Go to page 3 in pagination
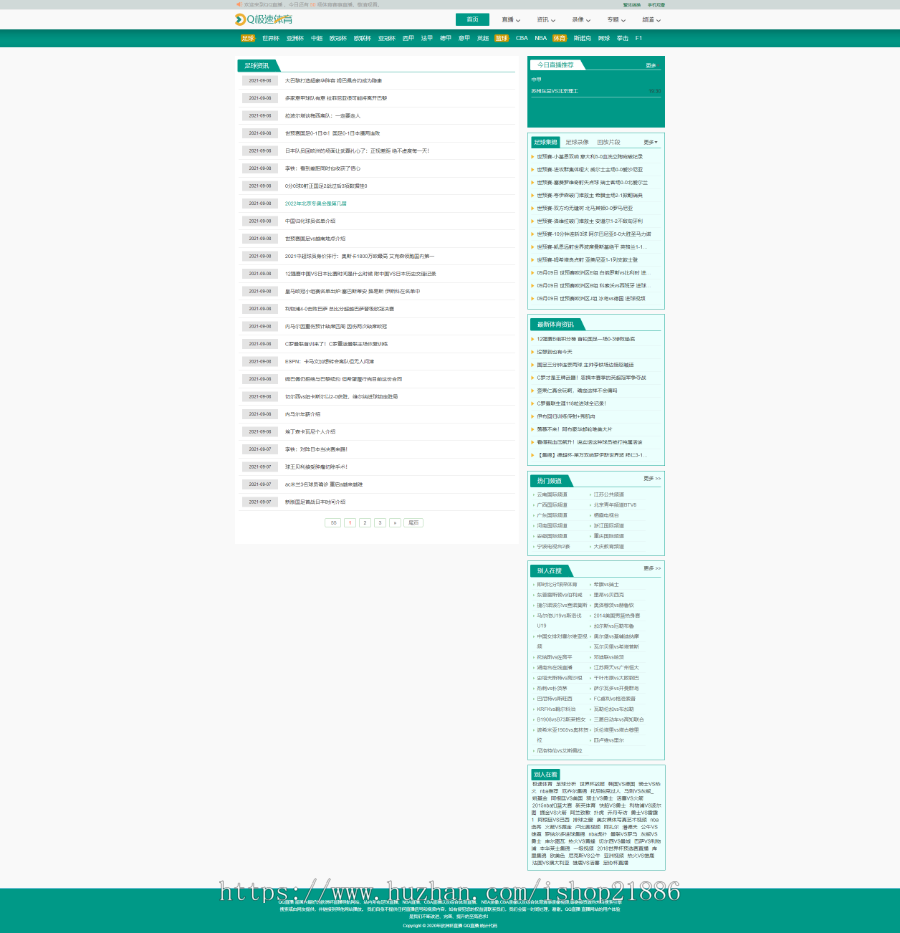This screenshot has height=933, width=900. [380, 522]
